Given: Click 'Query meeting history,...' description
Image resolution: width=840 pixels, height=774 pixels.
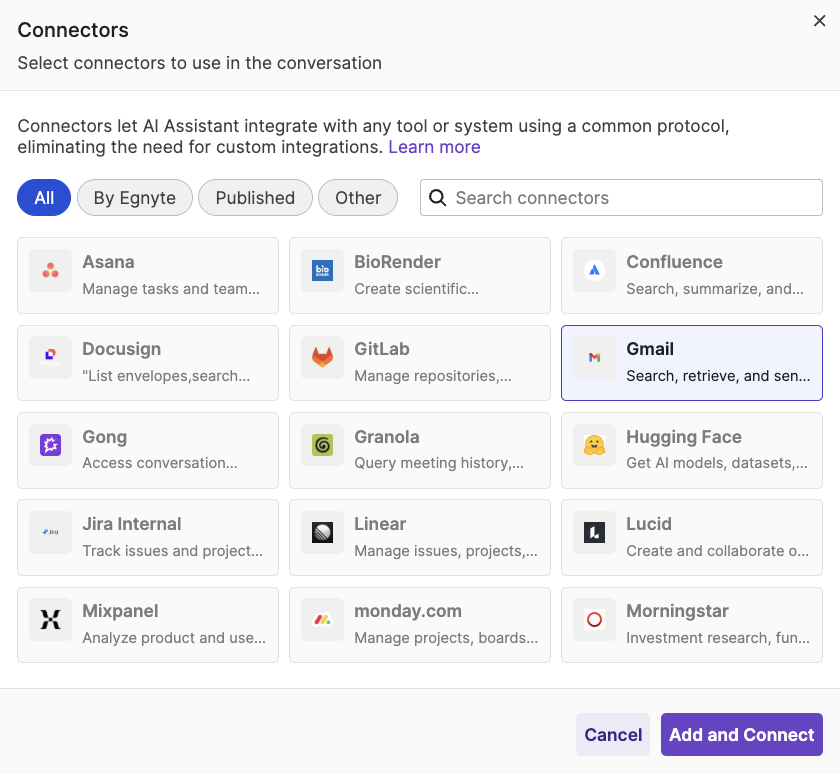Looking at the screenshot, I should tap(439, 463).
